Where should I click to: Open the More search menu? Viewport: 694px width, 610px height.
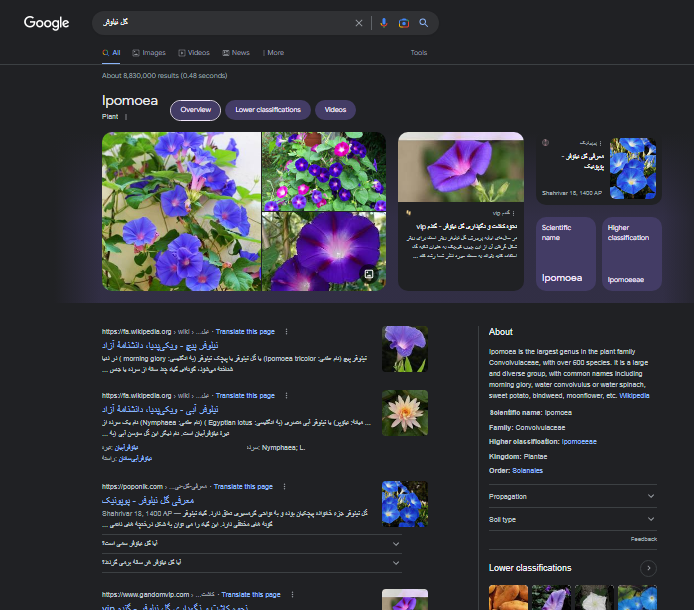click(273, 53)
